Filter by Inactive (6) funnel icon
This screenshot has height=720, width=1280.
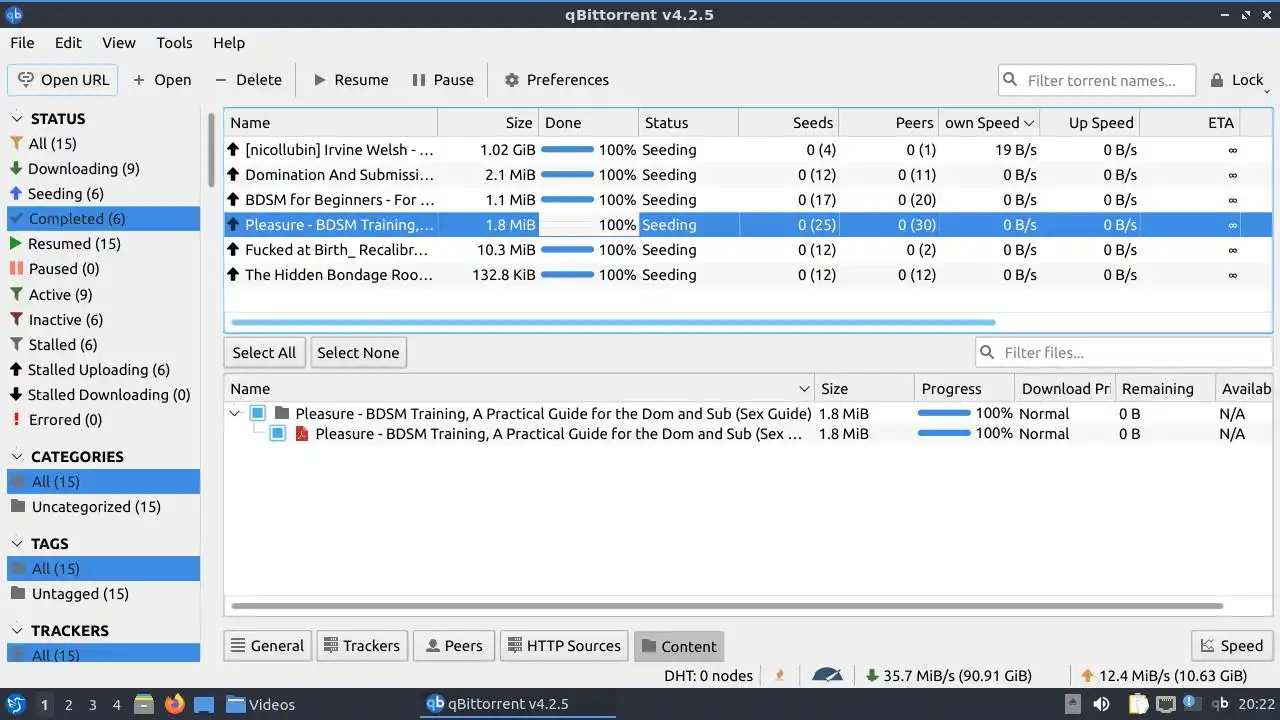[x=16, y=320]
